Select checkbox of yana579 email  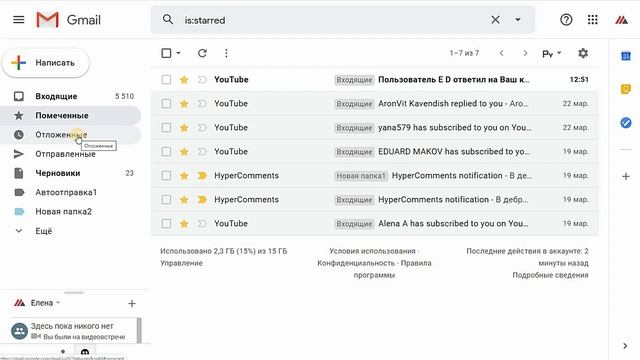point(166,128)
